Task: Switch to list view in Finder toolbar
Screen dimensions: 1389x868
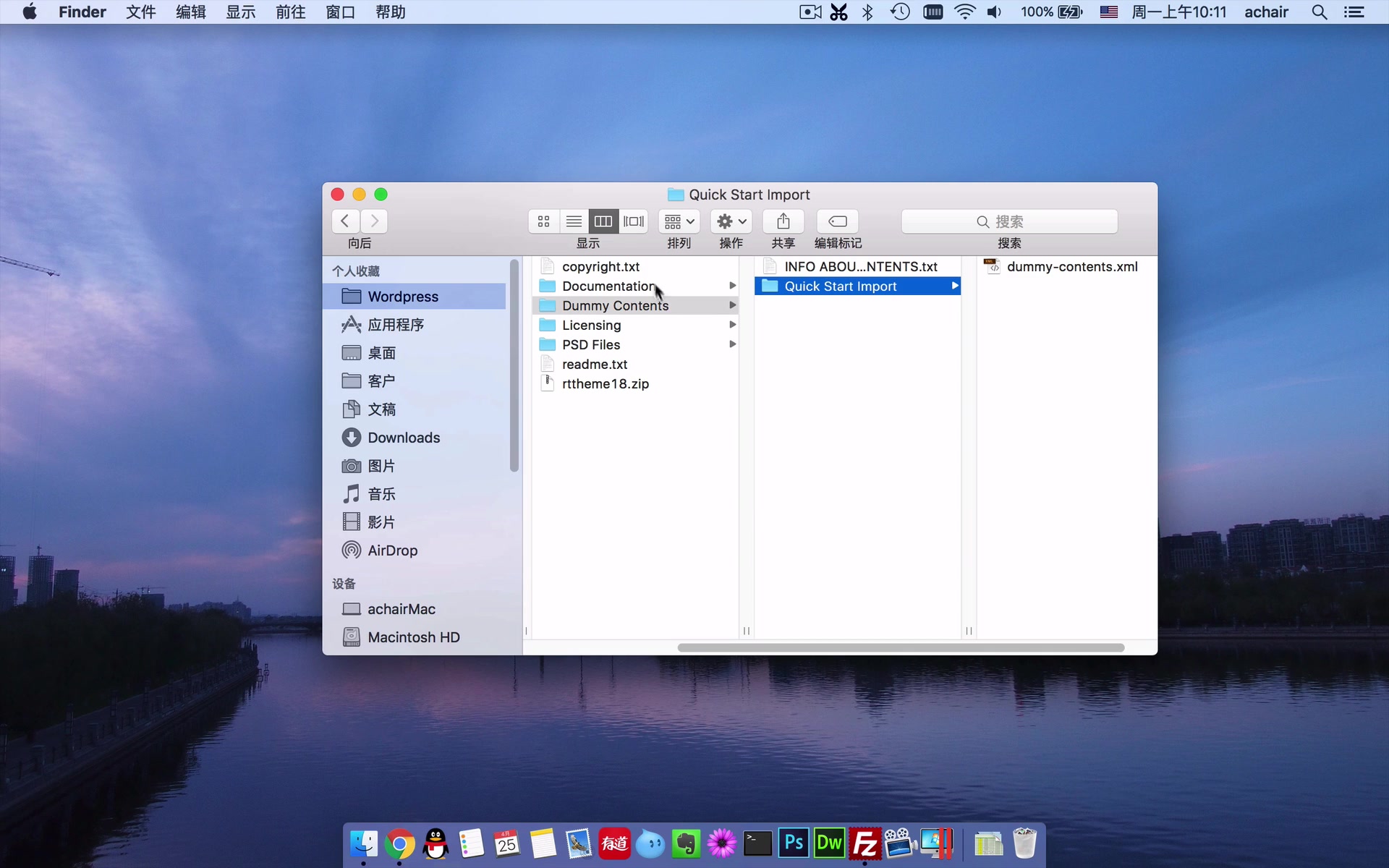Action: pyautogui.click(x=574, y=221)
